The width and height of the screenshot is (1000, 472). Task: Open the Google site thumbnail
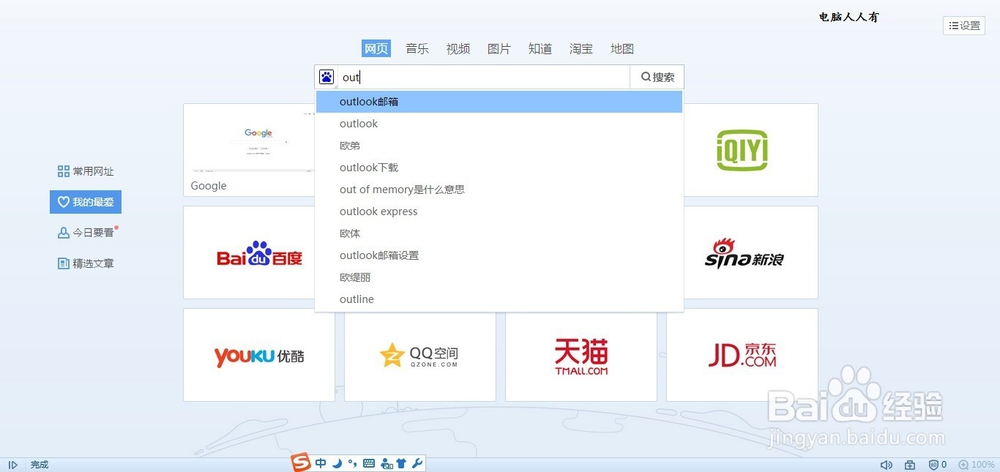[x=250, y=150]
